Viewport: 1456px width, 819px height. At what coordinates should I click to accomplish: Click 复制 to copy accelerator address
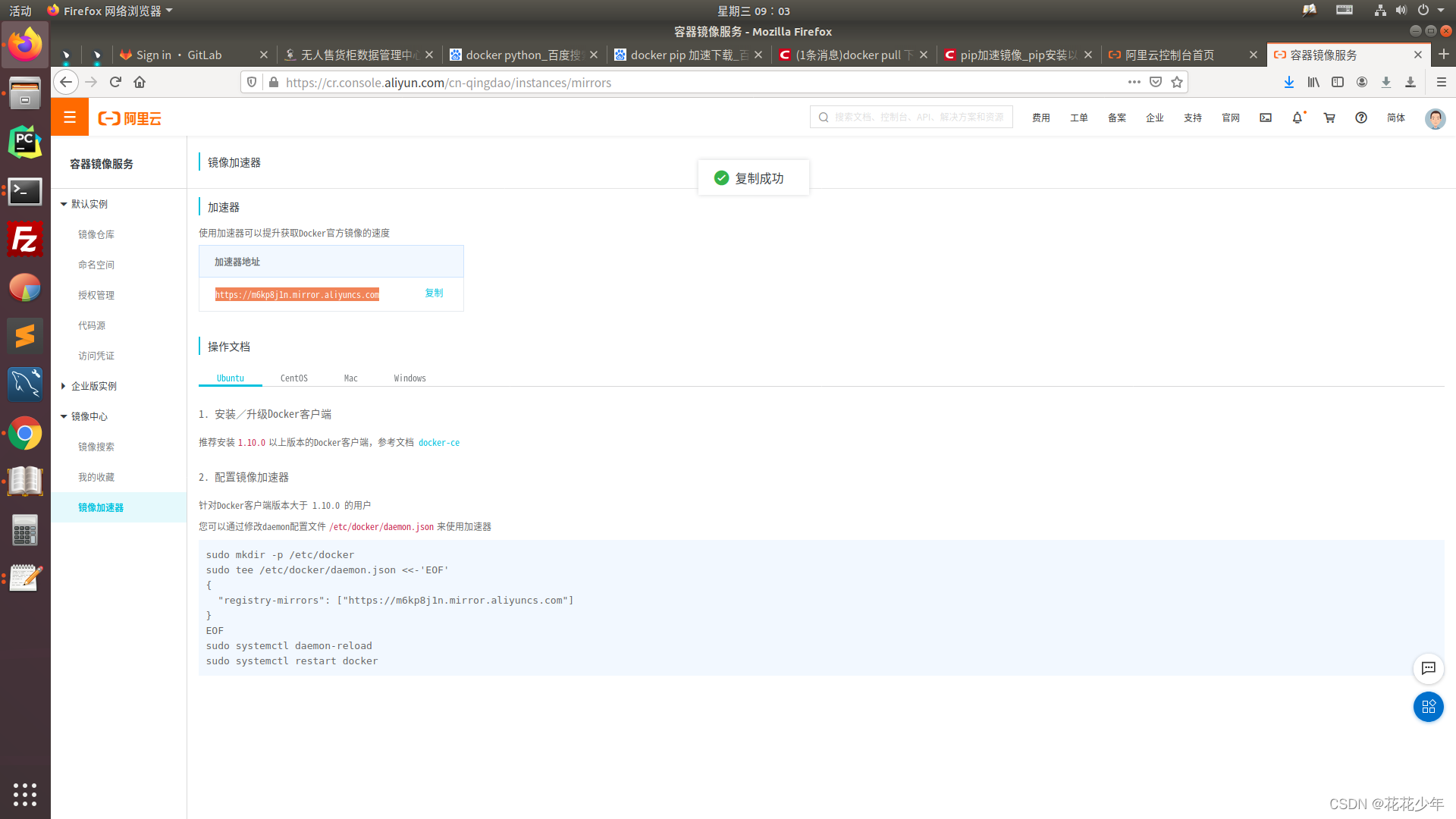[434, 293]
